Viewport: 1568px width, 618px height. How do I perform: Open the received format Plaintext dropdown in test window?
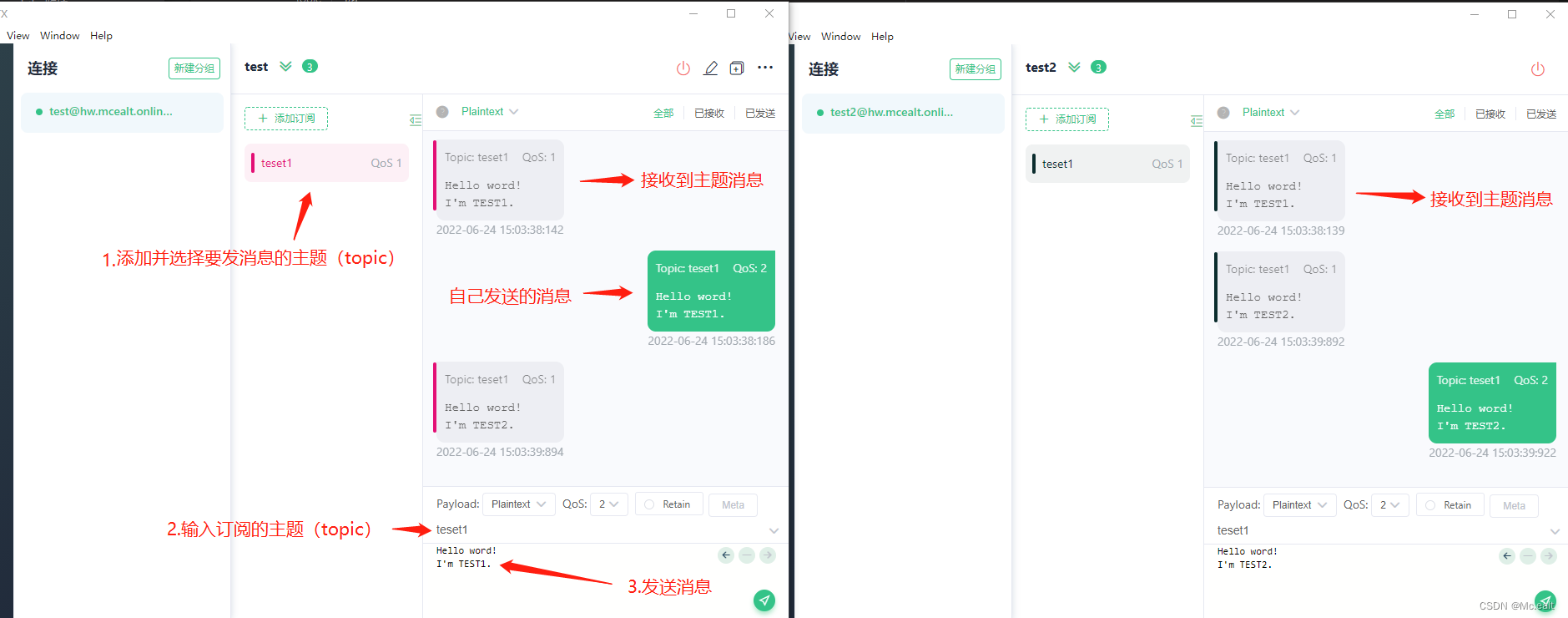click(x=490, y=112)
